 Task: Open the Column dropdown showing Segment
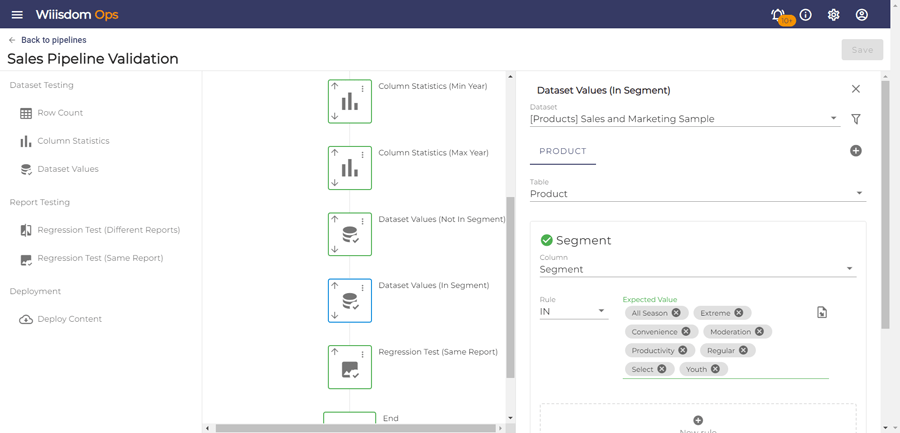click(697, 269)
